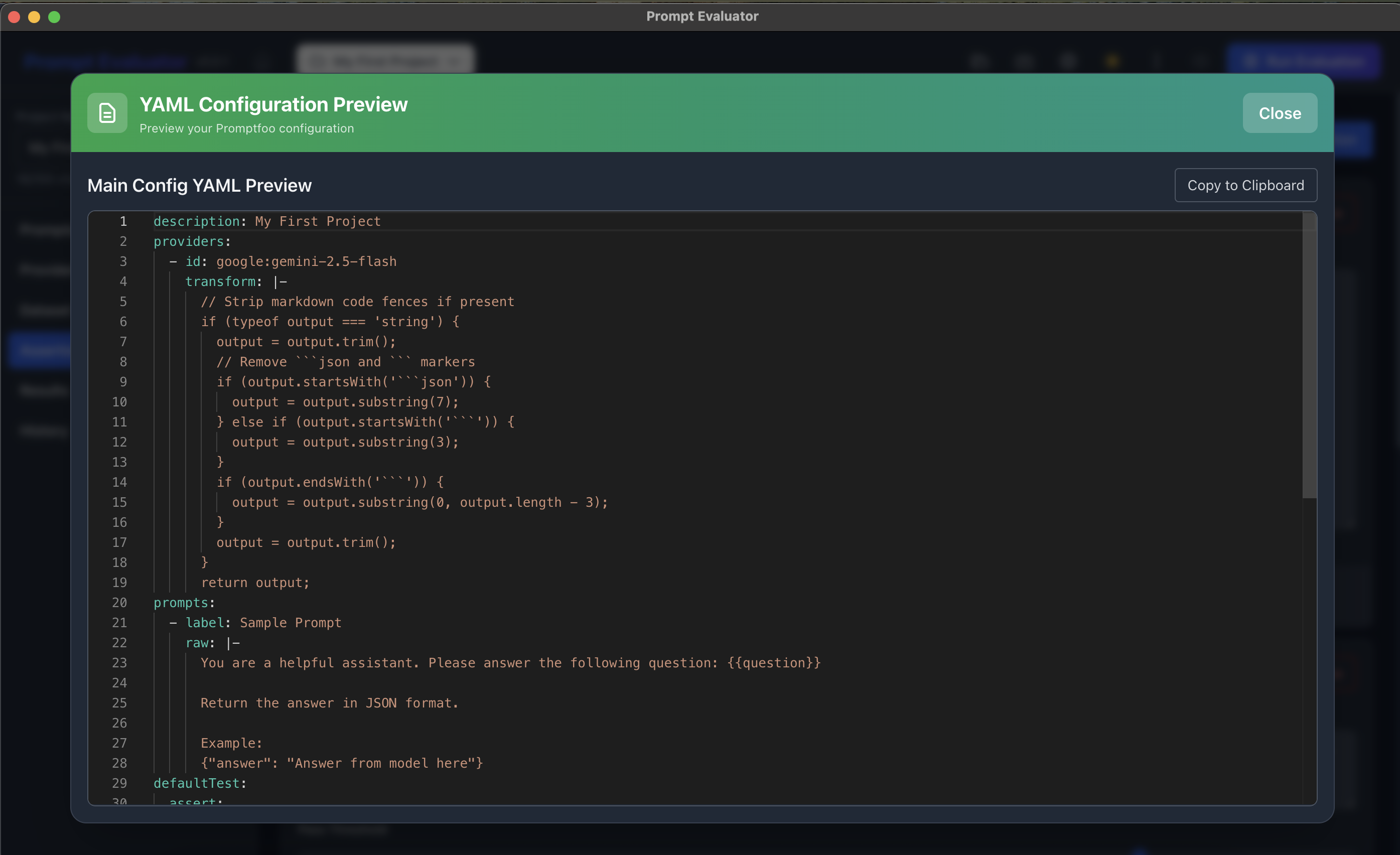
Task: Click the yellow icon in the top toolbar
Action: tap(1113, 61)
